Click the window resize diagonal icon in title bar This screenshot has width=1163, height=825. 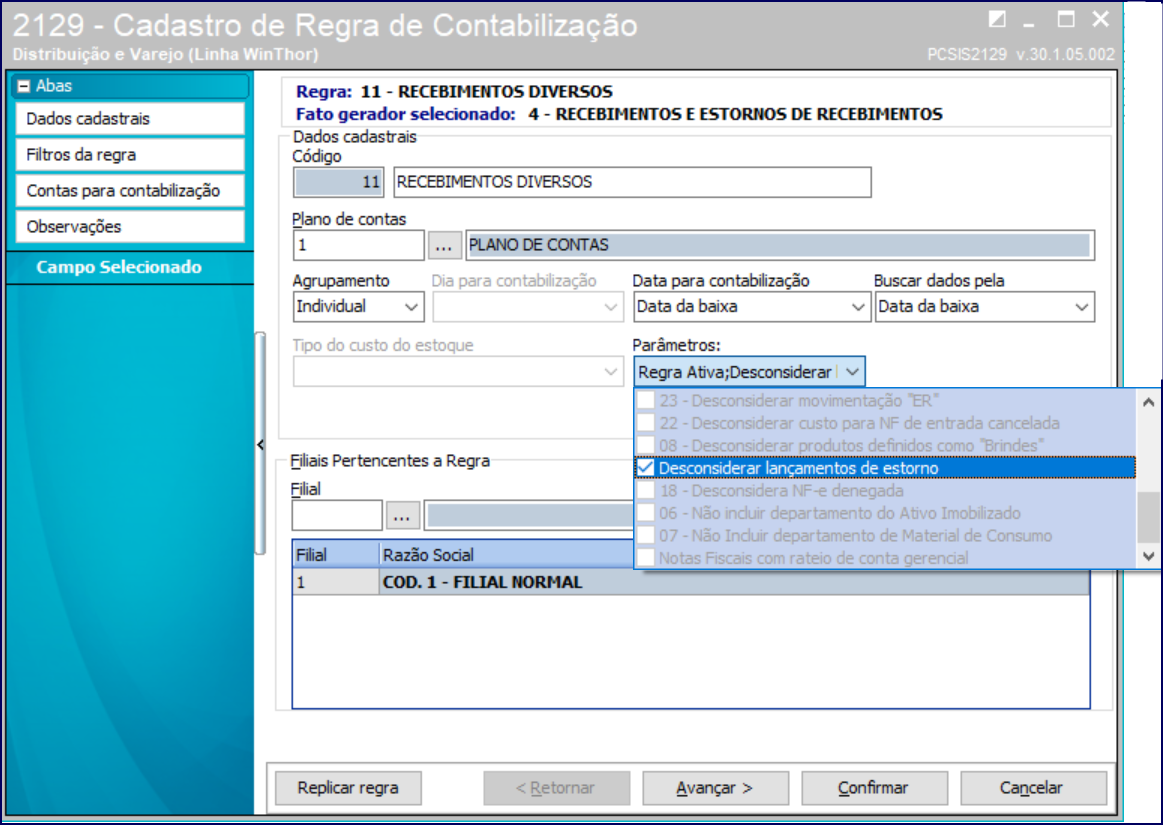(x=998, y=19)
